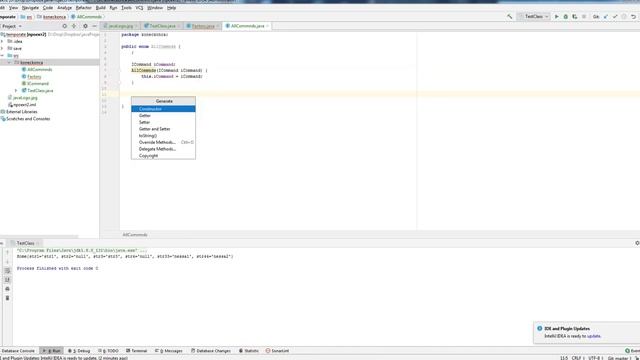This screenshot has width=640, height=360.
Task: Choose Copyright in Generate popup
Action: (163, 156)
